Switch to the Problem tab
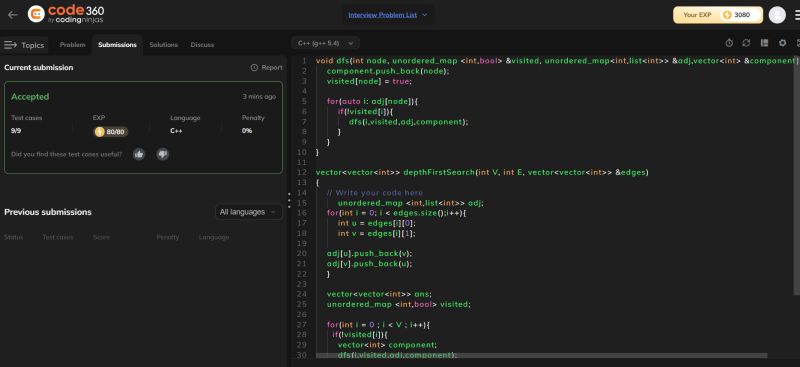Viewport: 800px width, 367px height. pyautogui.click(x=72, y=45)
